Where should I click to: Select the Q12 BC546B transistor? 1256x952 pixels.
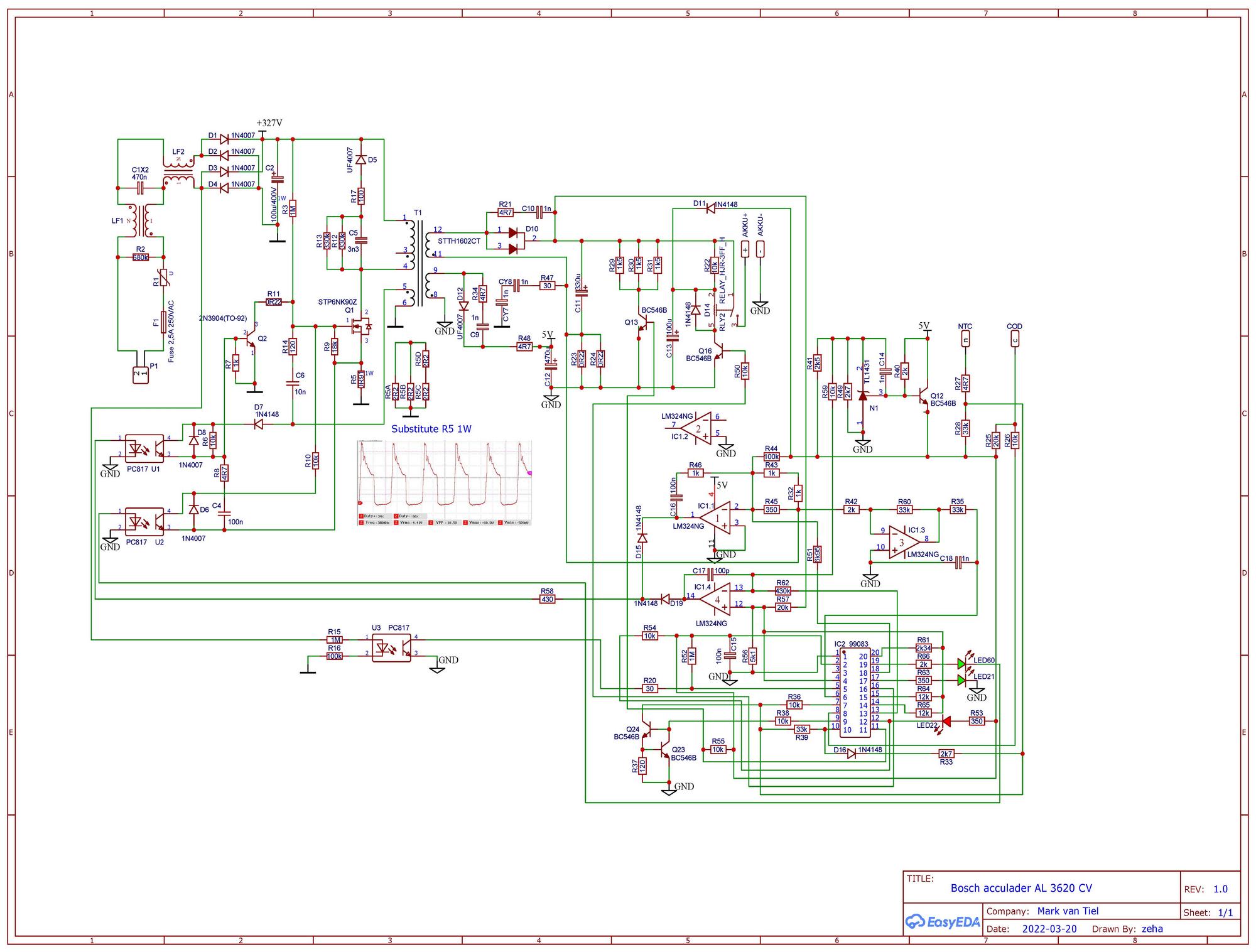coord(922,395)
